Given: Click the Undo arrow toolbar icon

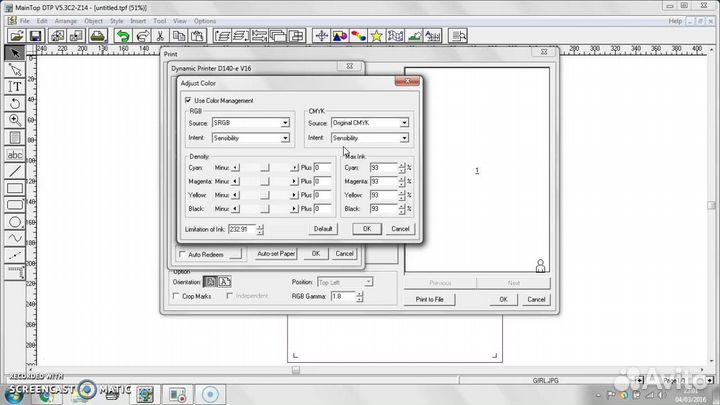Looking at the screenshot, I should click(x=122, y=36).
